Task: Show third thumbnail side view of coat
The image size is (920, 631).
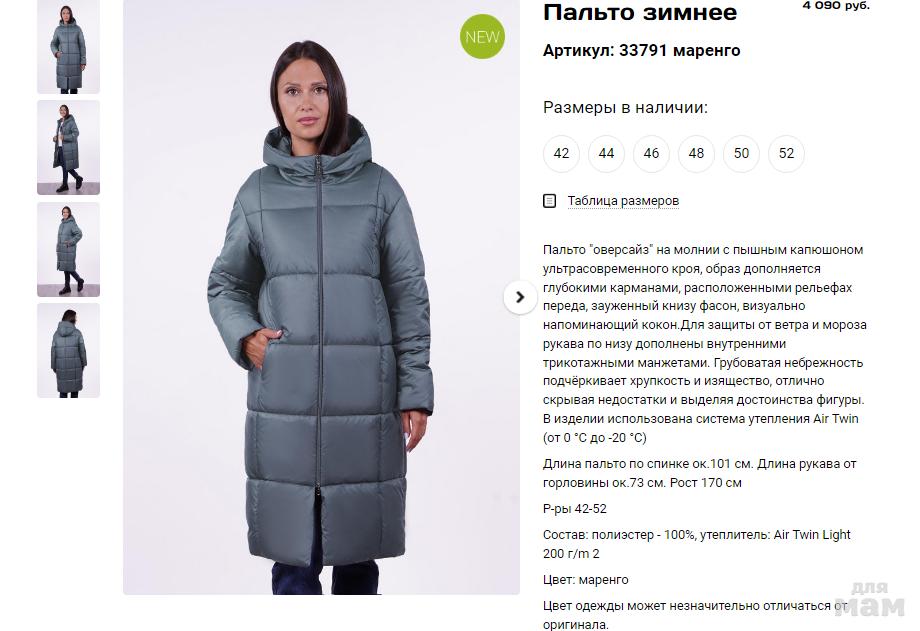Action: point(69,249)
